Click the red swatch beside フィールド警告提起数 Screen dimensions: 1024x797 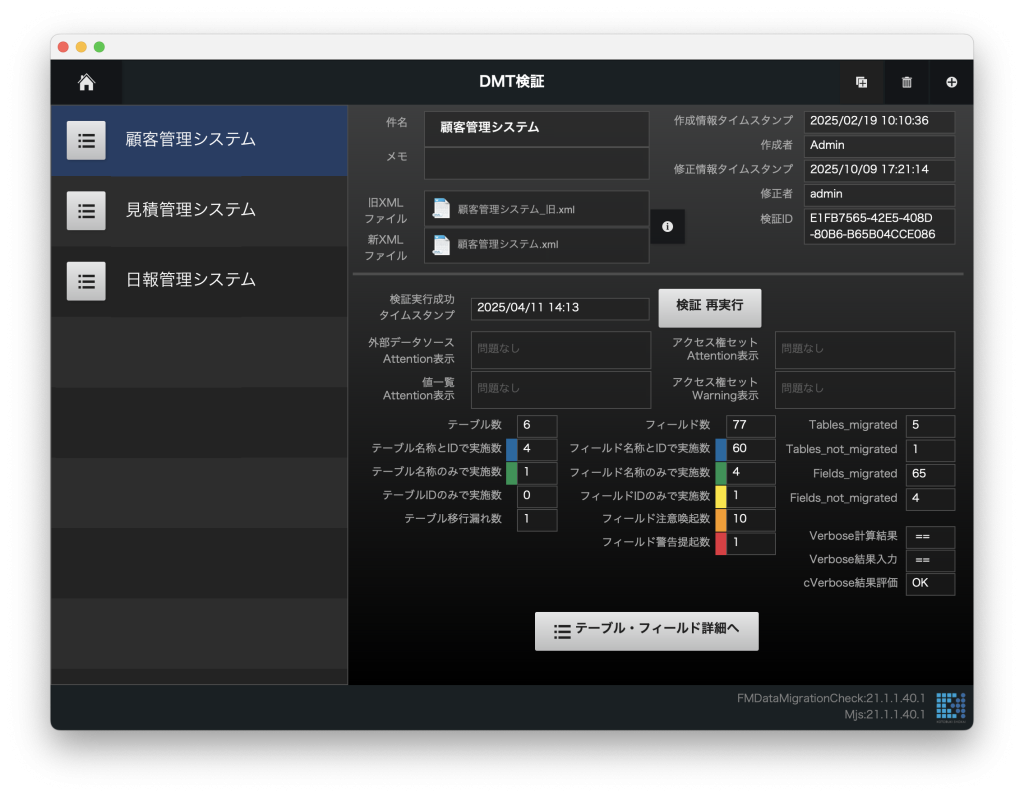point(721,543)
